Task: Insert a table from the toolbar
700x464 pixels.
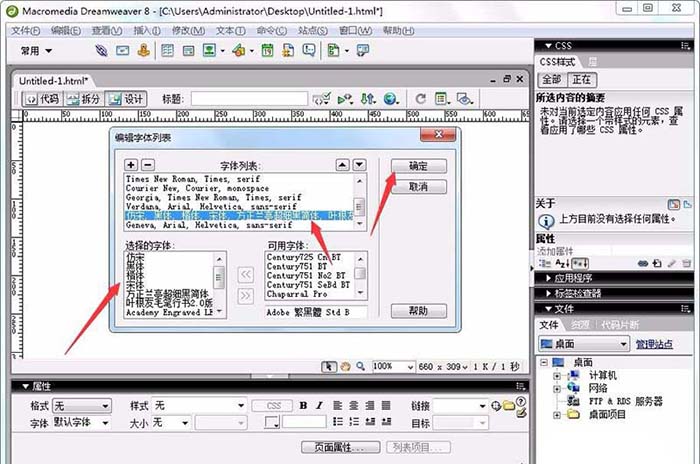Action: pos(167,50)
